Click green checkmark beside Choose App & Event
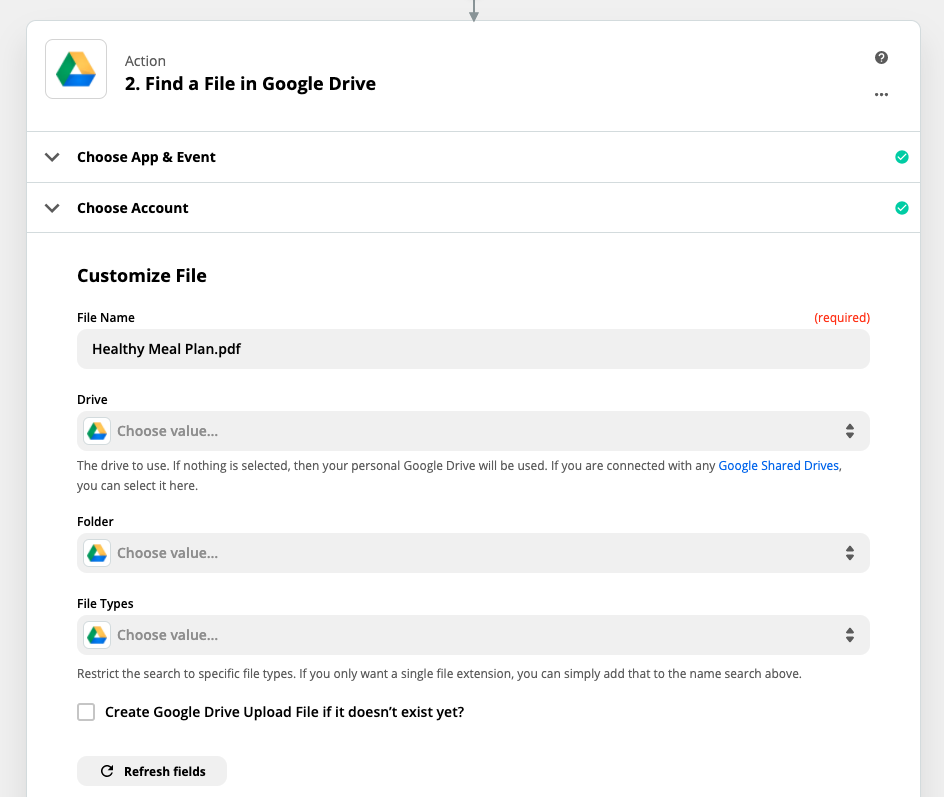The width and height of the screenshot is (944, 797). click(901, 157)
